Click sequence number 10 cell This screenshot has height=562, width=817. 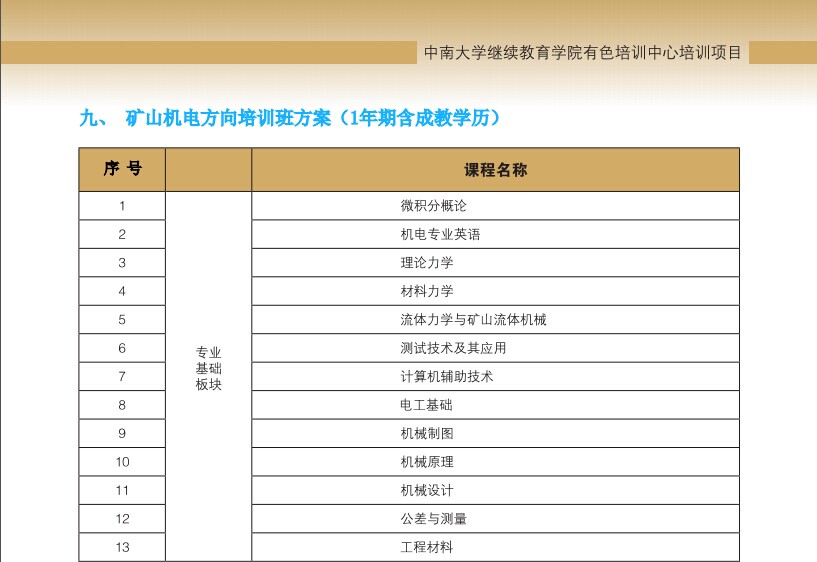click(x=122, y=462)
